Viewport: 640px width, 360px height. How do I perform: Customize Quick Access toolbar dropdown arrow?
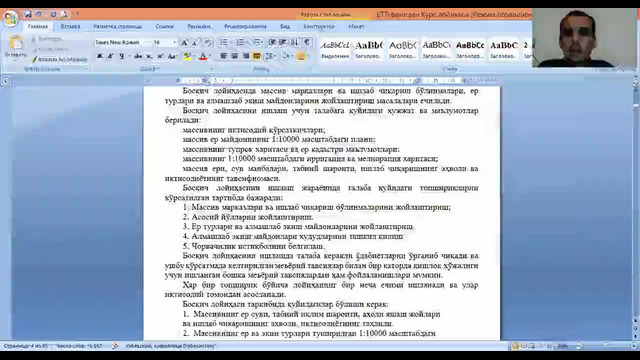77,15
